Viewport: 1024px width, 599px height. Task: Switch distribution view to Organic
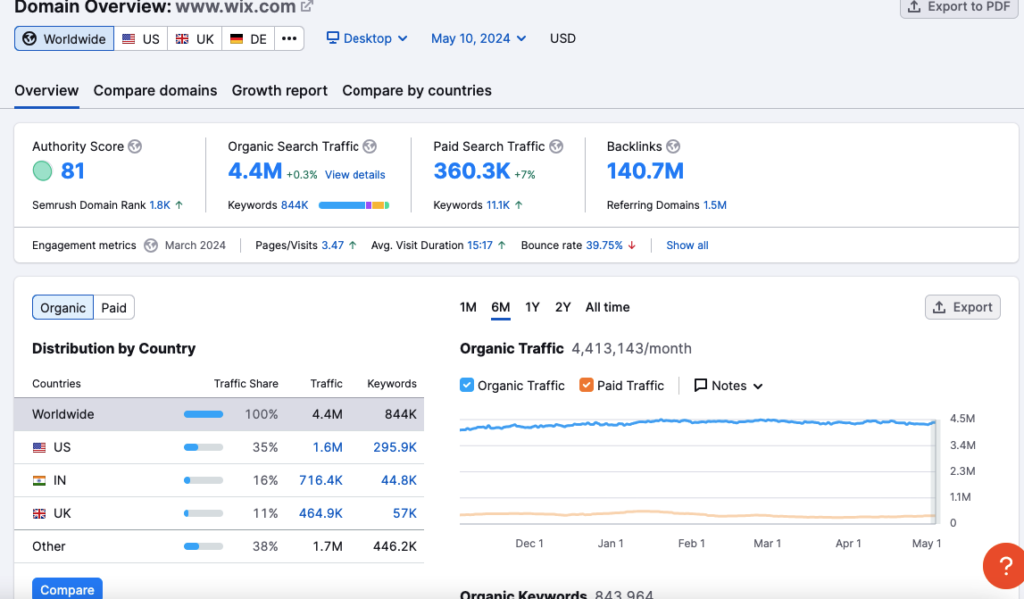click(63, 308)
